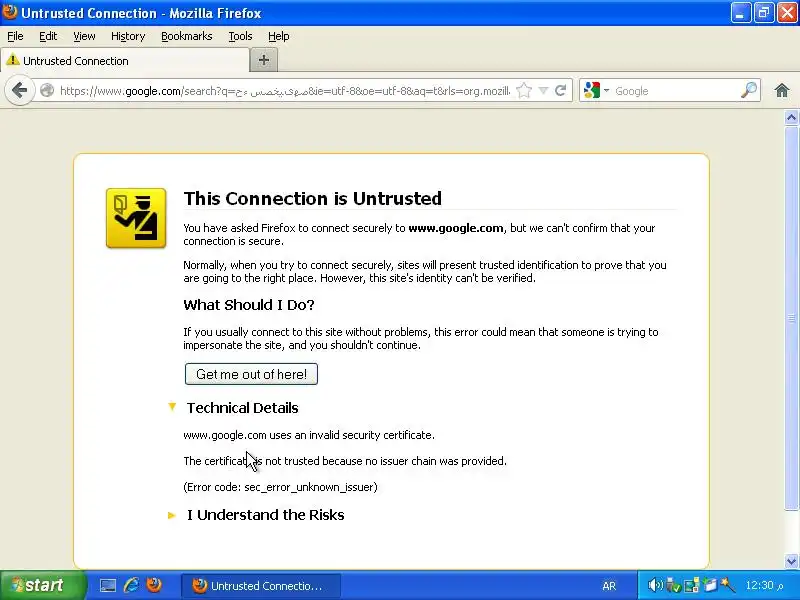This screenshot has width=800, height=600.
Task: Click the scrollbar up arrow
Action: coord(791,118)
